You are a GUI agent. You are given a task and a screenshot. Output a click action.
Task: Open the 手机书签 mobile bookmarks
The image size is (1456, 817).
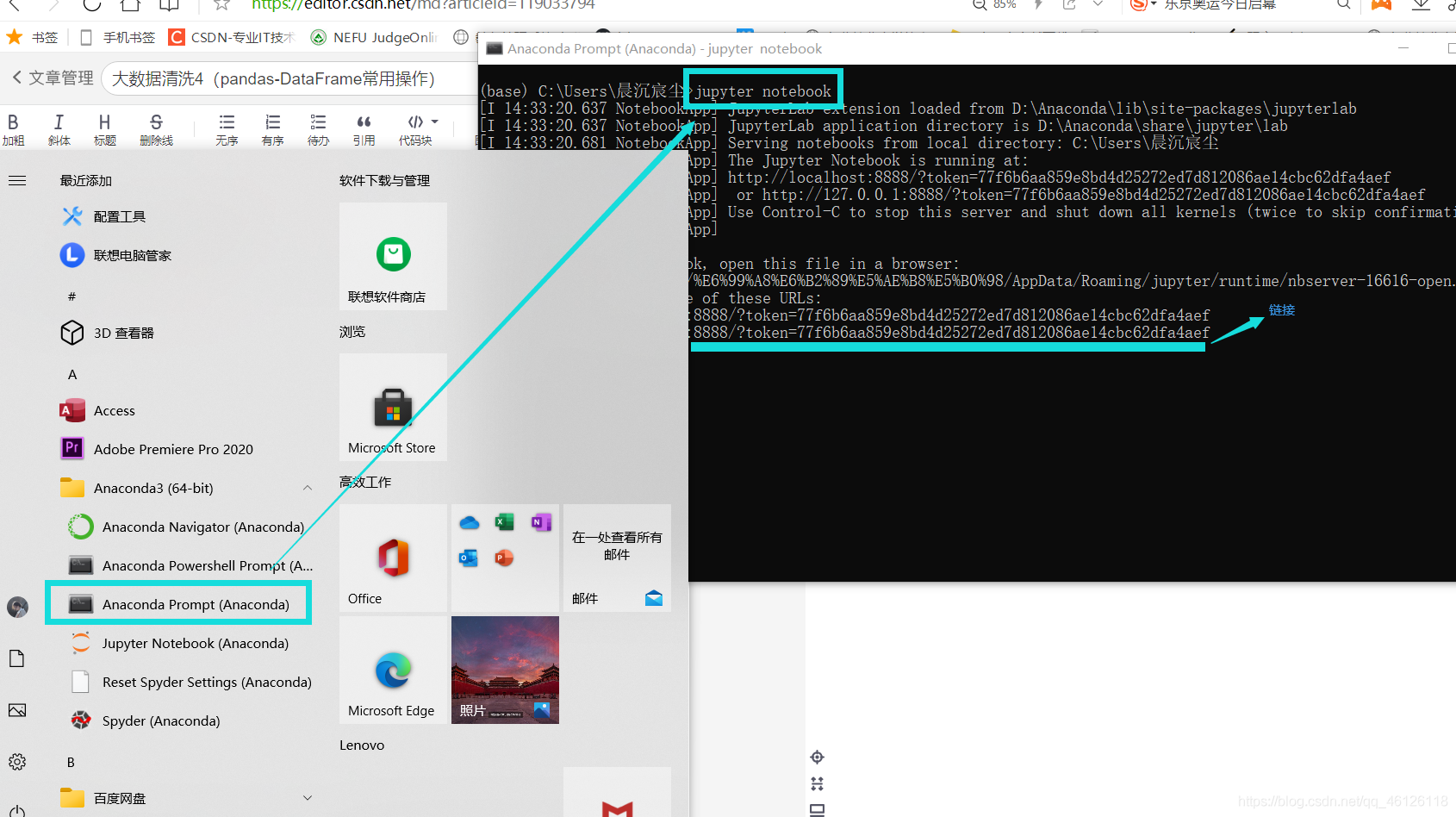118,37
